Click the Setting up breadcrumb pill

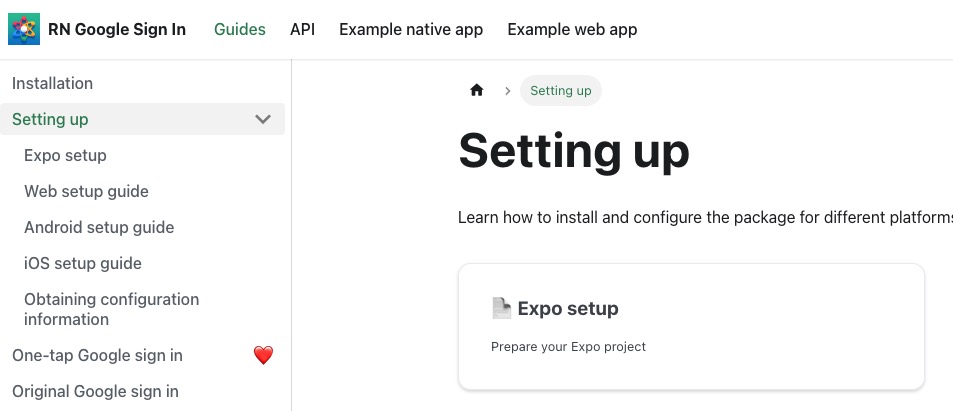pyautogui.click(x=560, y=91)
